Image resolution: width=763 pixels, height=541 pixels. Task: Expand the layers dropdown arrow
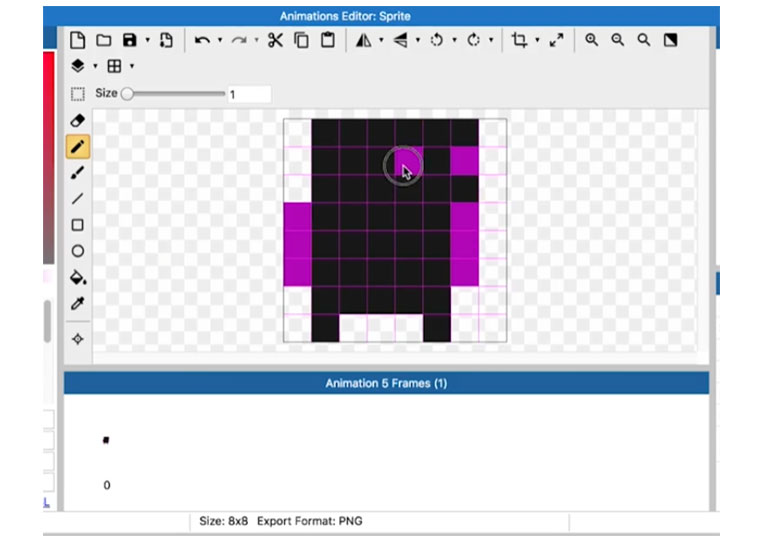click(x=95, y=66)
